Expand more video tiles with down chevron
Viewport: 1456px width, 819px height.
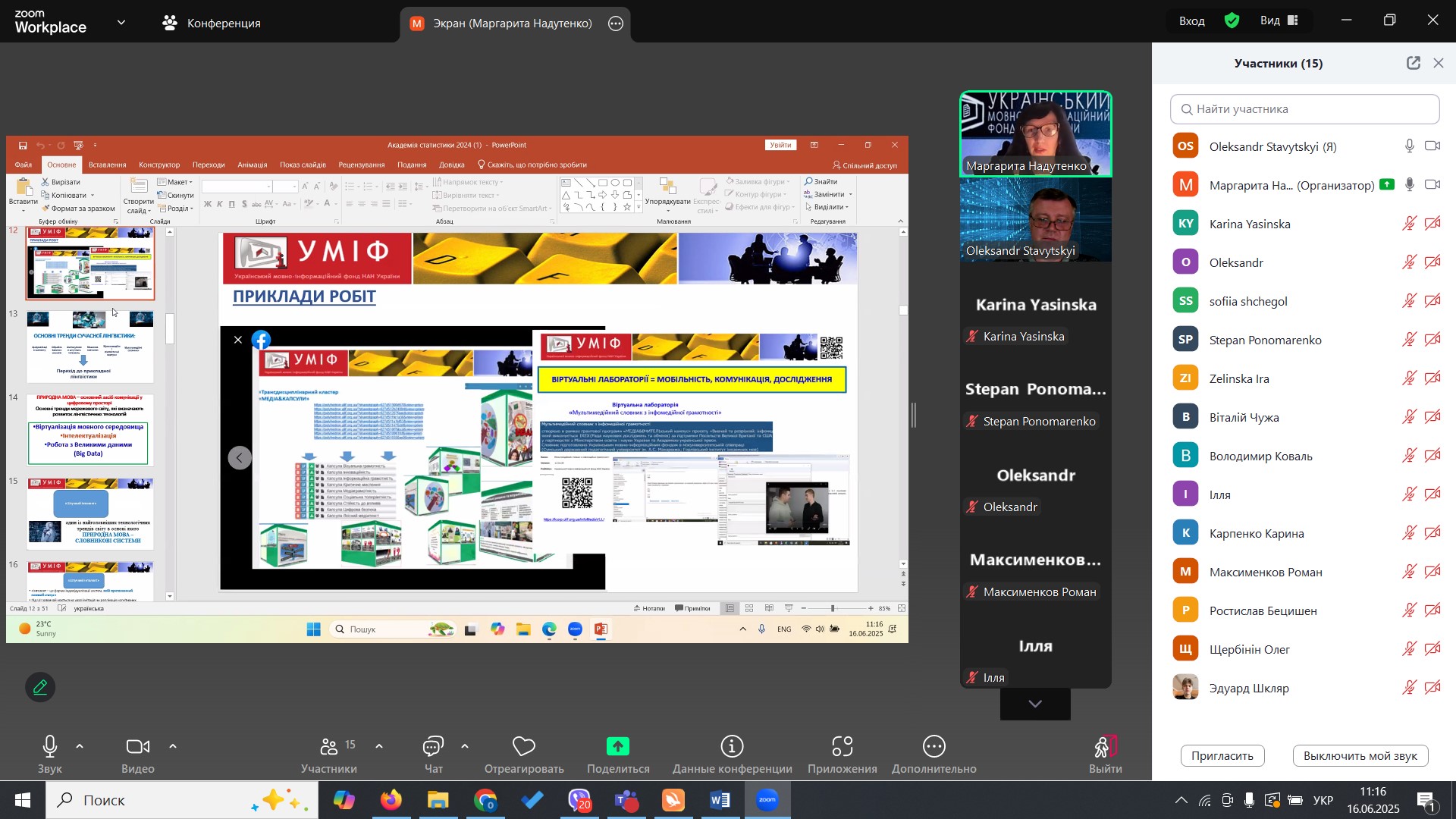click(1035, 704)
